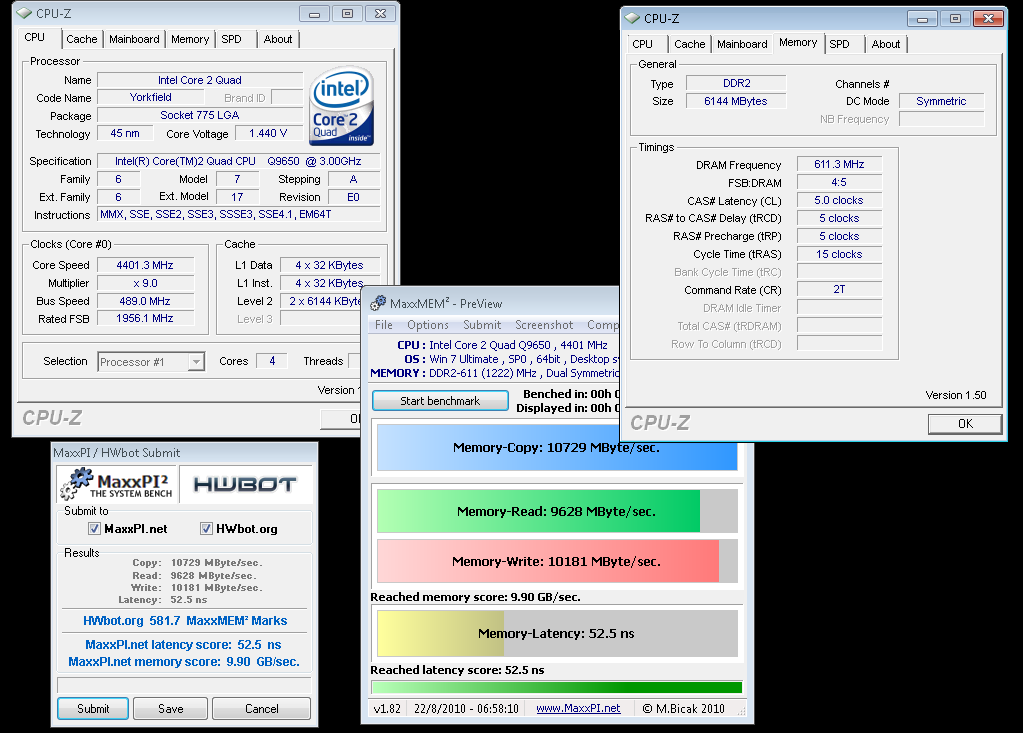Viewport: 1023px width, 733px height.
Task: Click the Cycle Time 15 clocks value
Action: tap(839, 254)
